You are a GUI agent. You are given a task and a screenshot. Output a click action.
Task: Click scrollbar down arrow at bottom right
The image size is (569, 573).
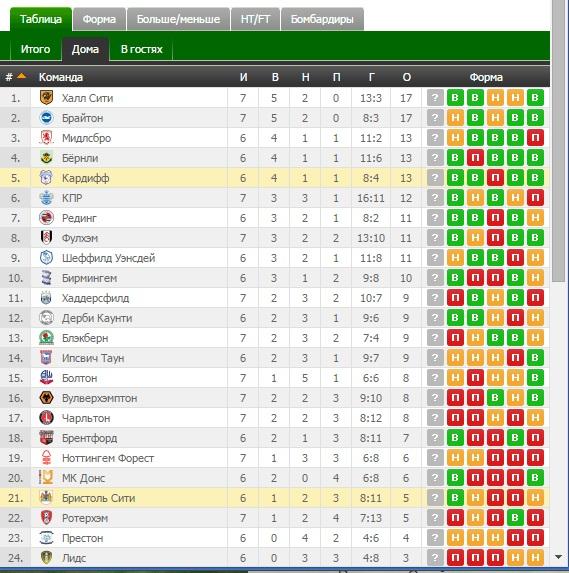(x=558, y=557)
